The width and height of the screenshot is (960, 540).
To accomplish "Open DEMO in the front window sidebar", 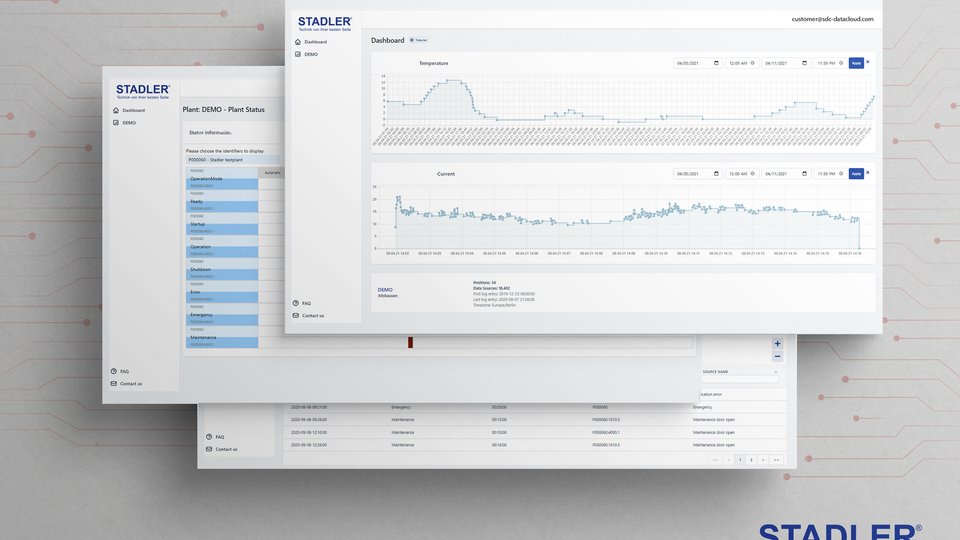I will tap(311, 54).
